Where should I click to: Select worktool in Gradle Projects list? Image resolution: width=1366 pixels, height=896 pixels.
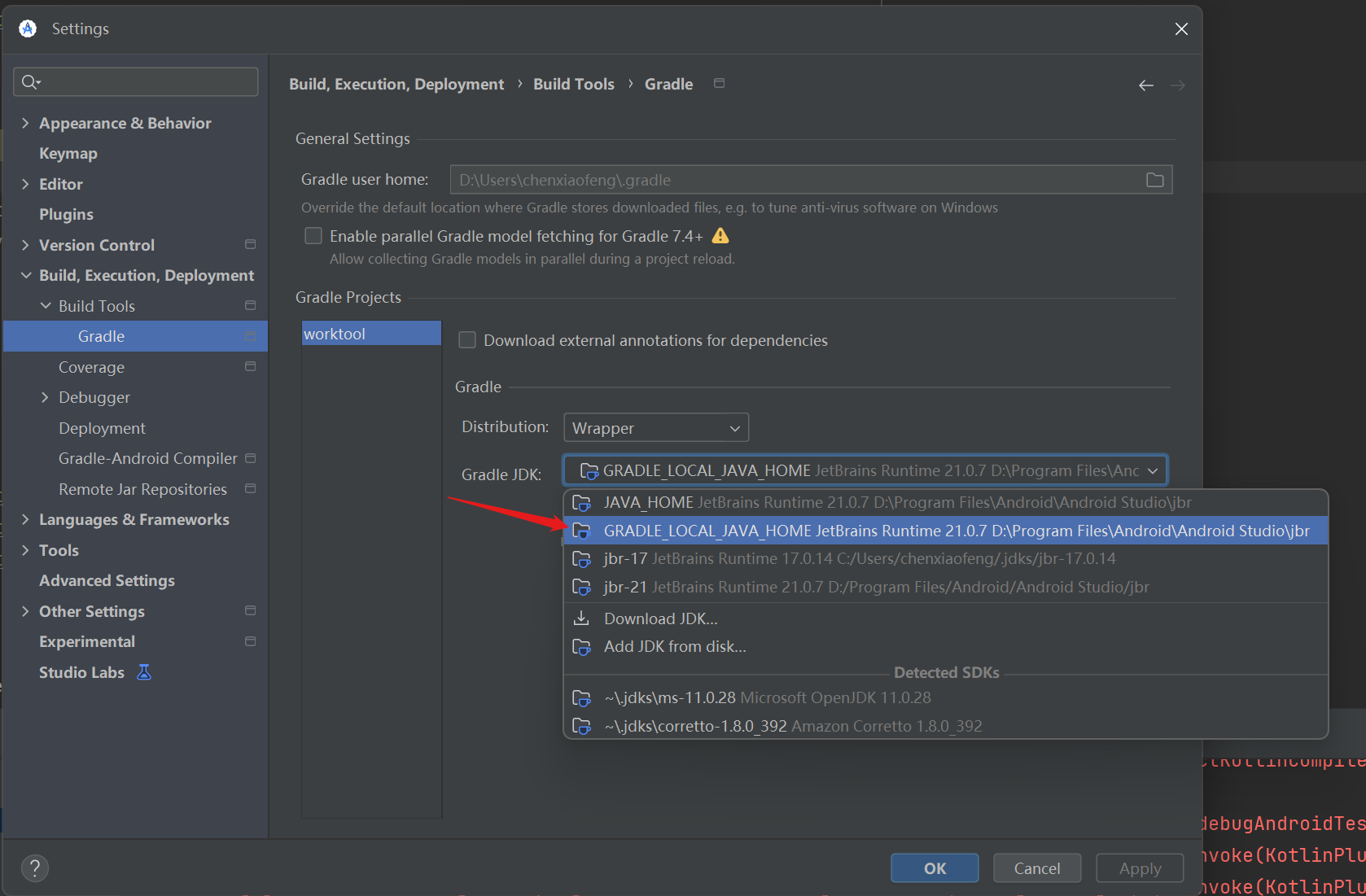(371, 334)
